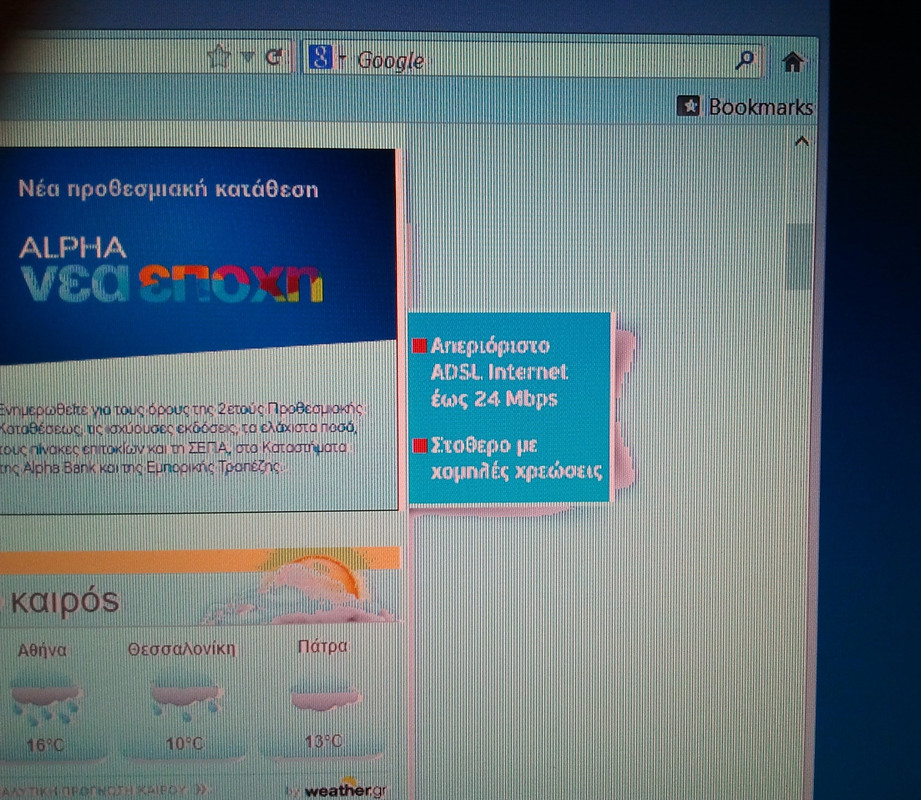Open the 'καιρός' weather section heading
Image resolution: width=921 pixels, height=800 pixels.
[x=65, y=601]
